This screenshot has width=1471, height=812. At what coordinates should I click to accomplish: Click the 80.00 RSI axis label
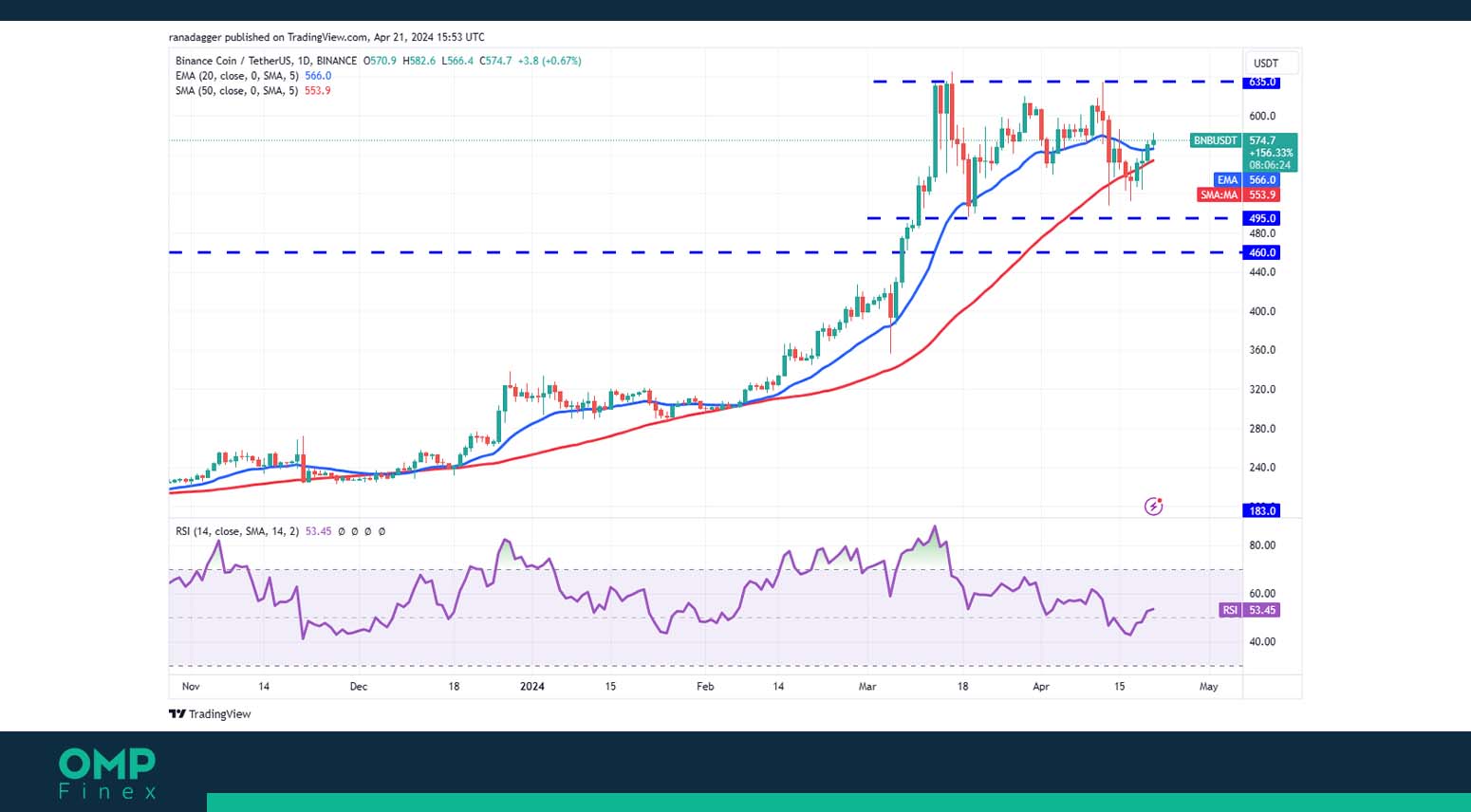click(1262, 545)
